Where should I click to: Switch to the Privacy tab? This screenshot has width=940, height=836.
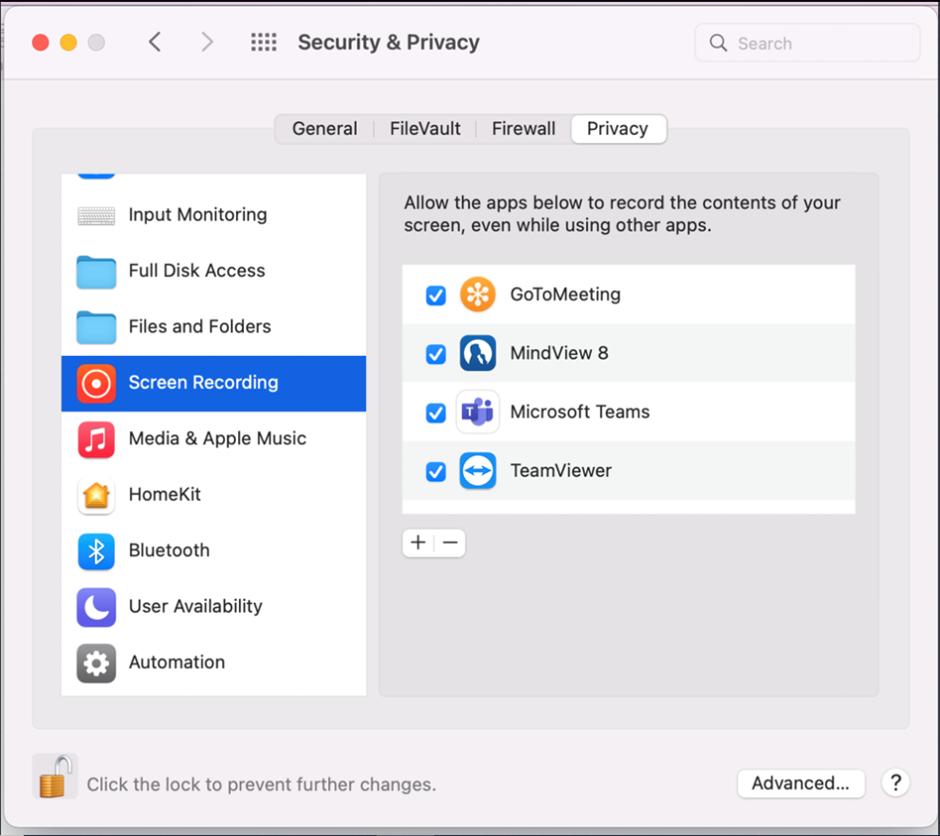pyautogui.click(x=618, y=128)
